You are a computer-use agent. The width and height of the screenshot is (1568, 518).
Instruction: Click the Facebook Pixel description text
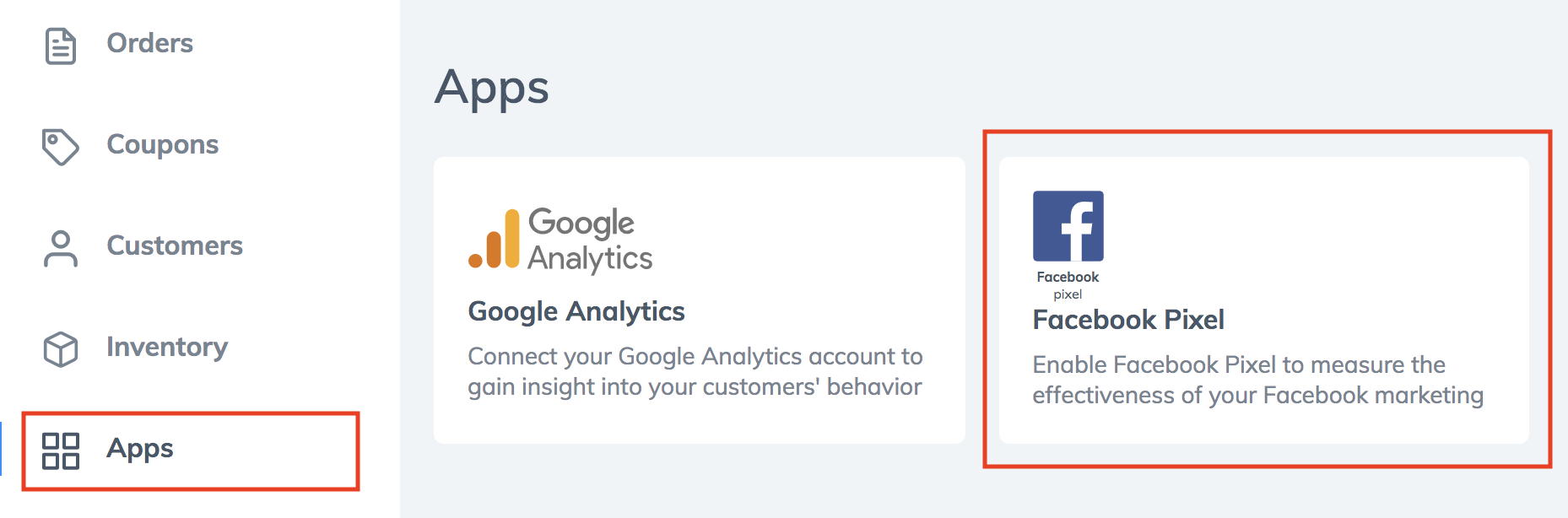tap(1258, 380)
